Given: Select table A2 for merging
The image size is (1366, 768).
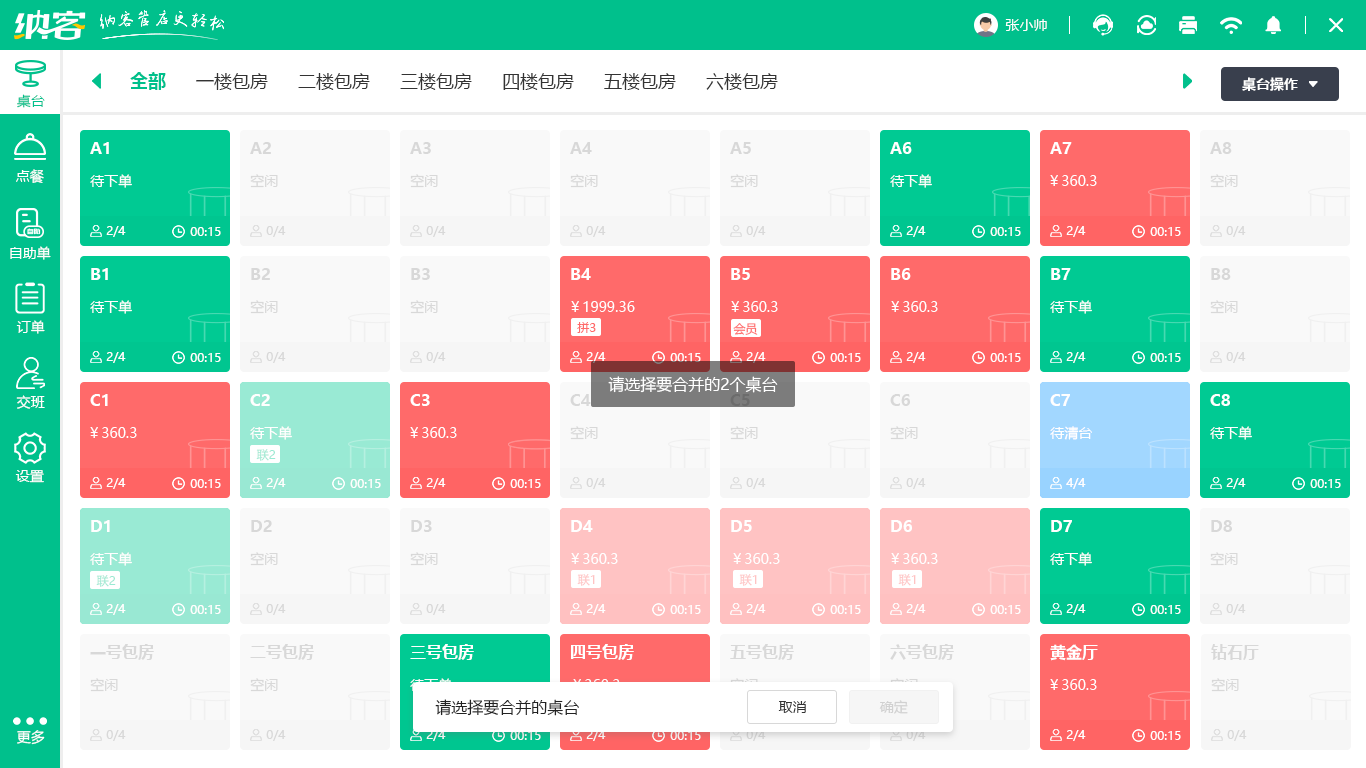Looking at the screenshot, I should pyautogui.click(x=314, y=186).
